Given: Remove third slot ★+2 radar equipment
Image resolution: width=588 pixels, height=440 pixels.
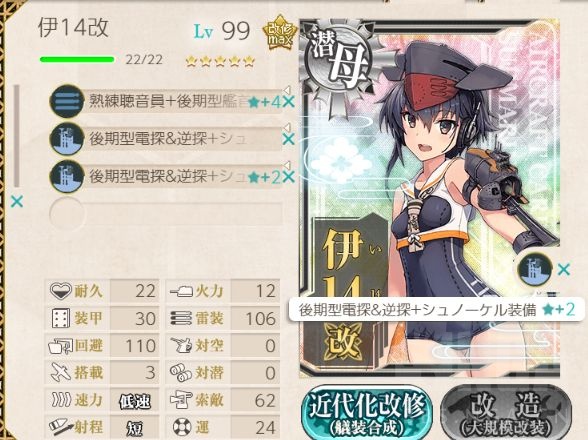Looking at the screenshot, I should (x=288, y=177).
